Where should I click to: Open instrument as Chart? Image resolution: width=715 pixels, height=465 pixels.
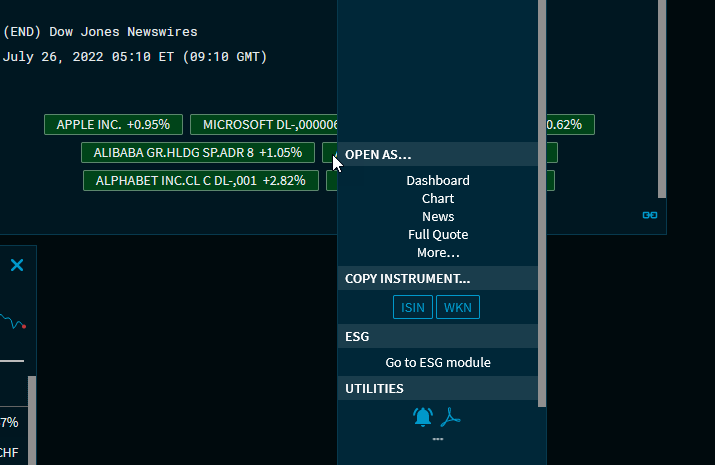point(437,199)
